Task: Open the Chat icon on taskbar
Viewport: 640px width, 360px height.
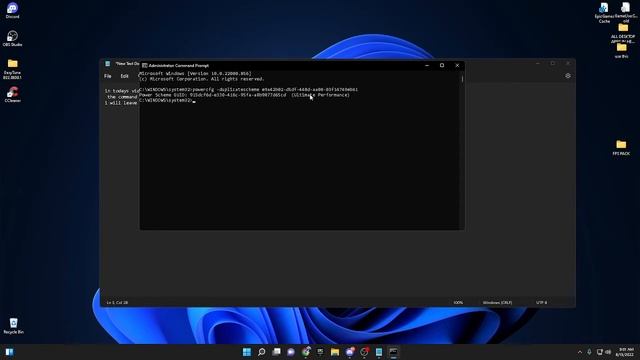Action: [x=291, y=352]
